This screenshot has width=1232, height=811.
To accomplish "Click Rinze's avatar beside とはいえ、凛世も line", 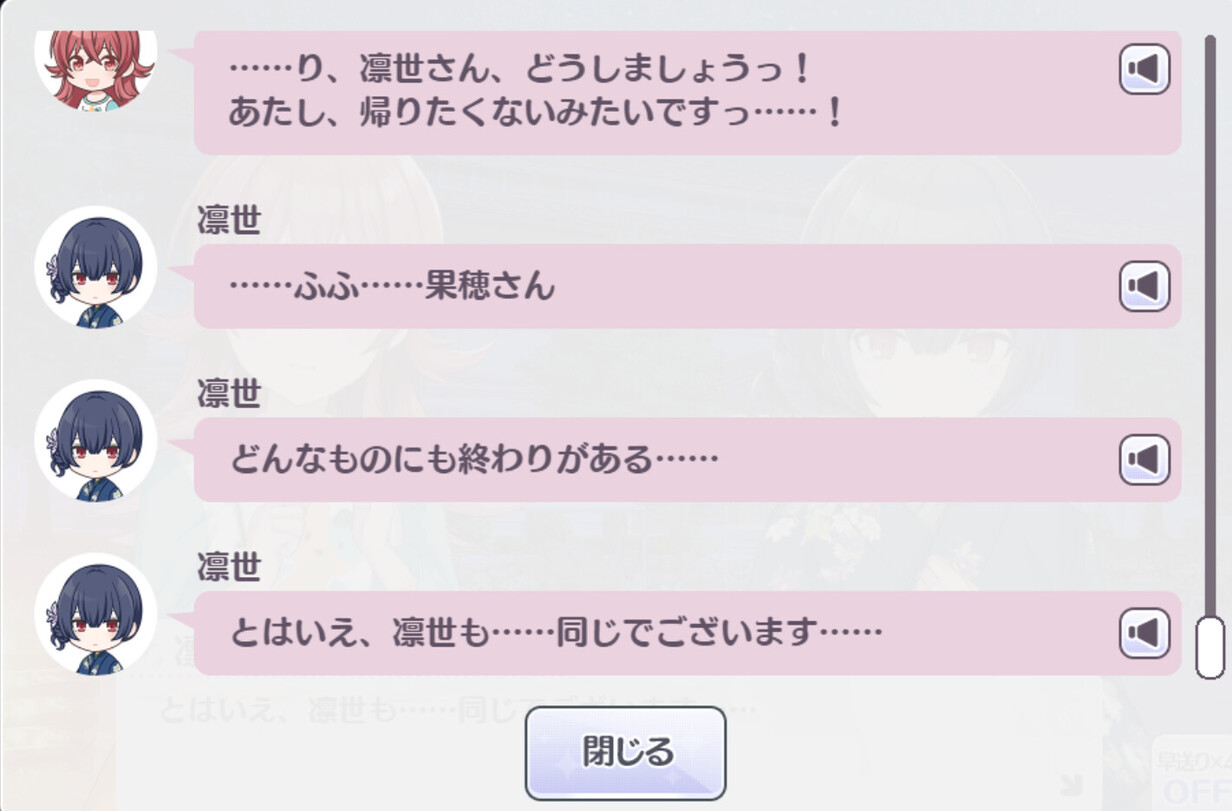I will pos(96,613).
